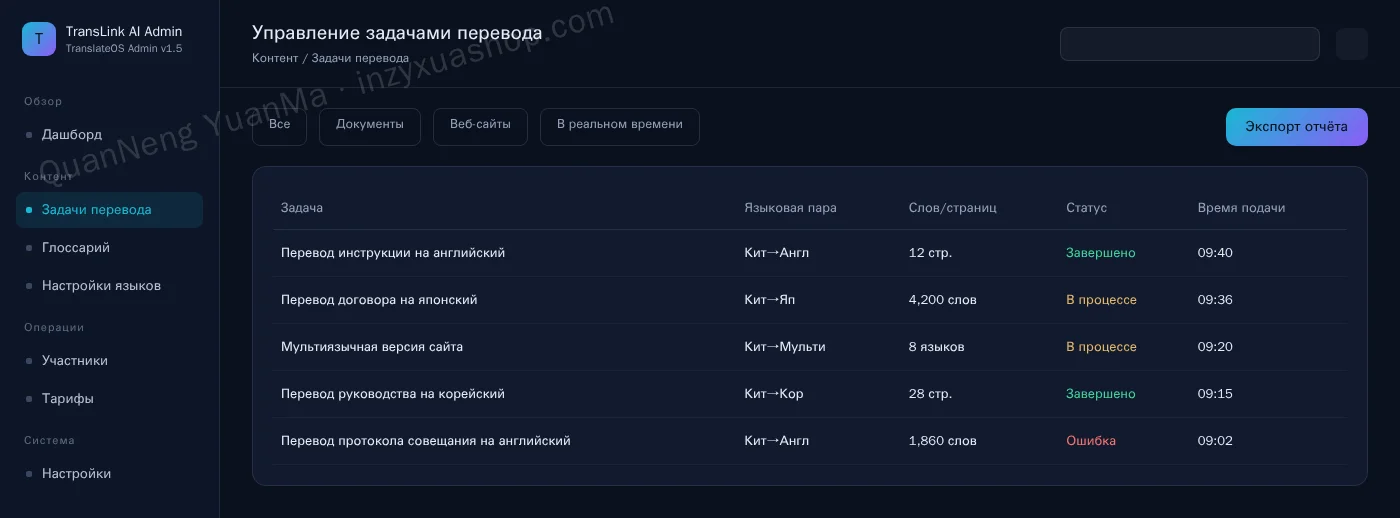Open the Перевод инструкции на английский task row
The image size is (1400, 518).
coord(810,253)
